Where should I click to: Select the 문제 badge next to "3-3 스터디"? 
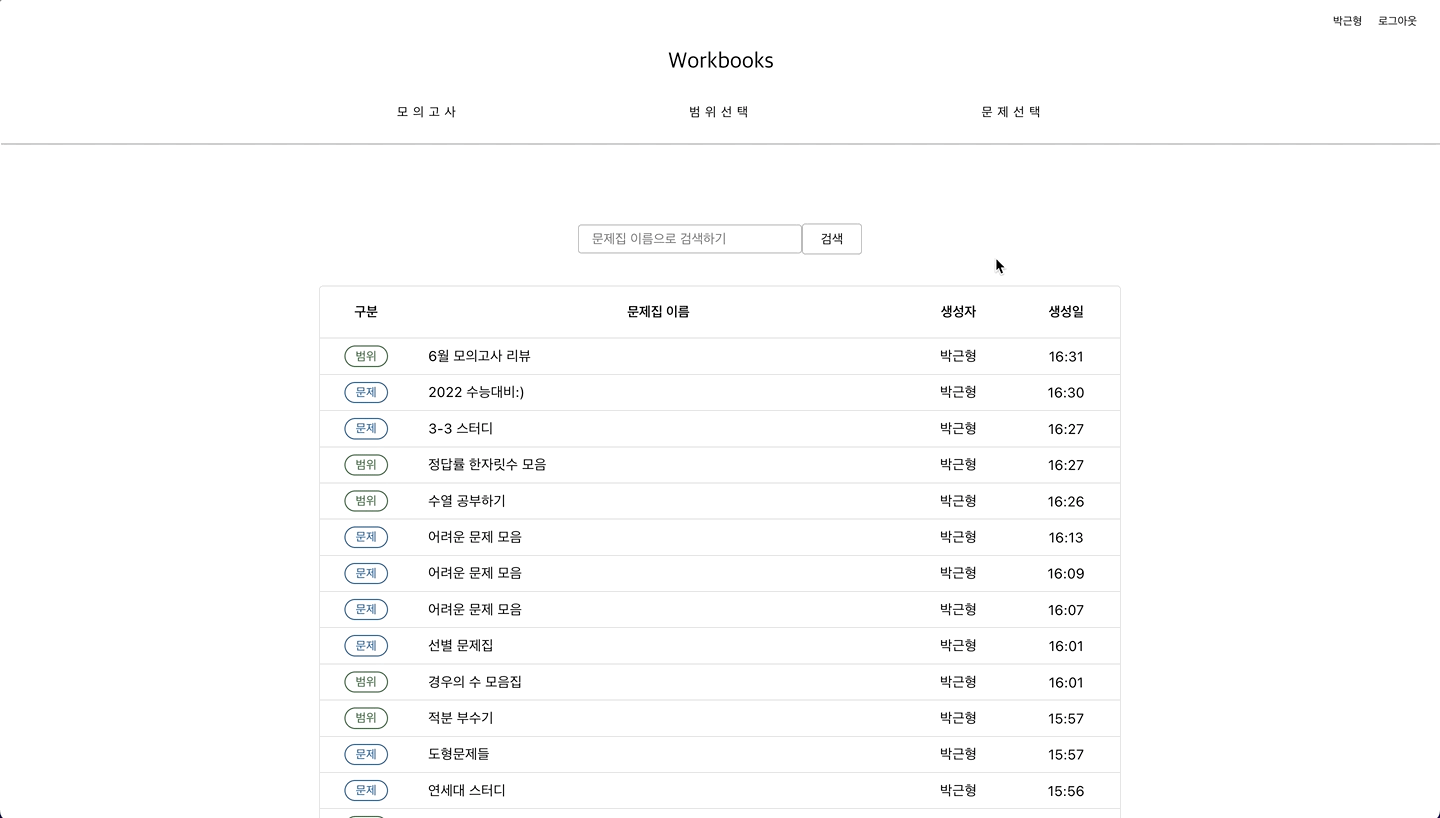click(366, 428)
